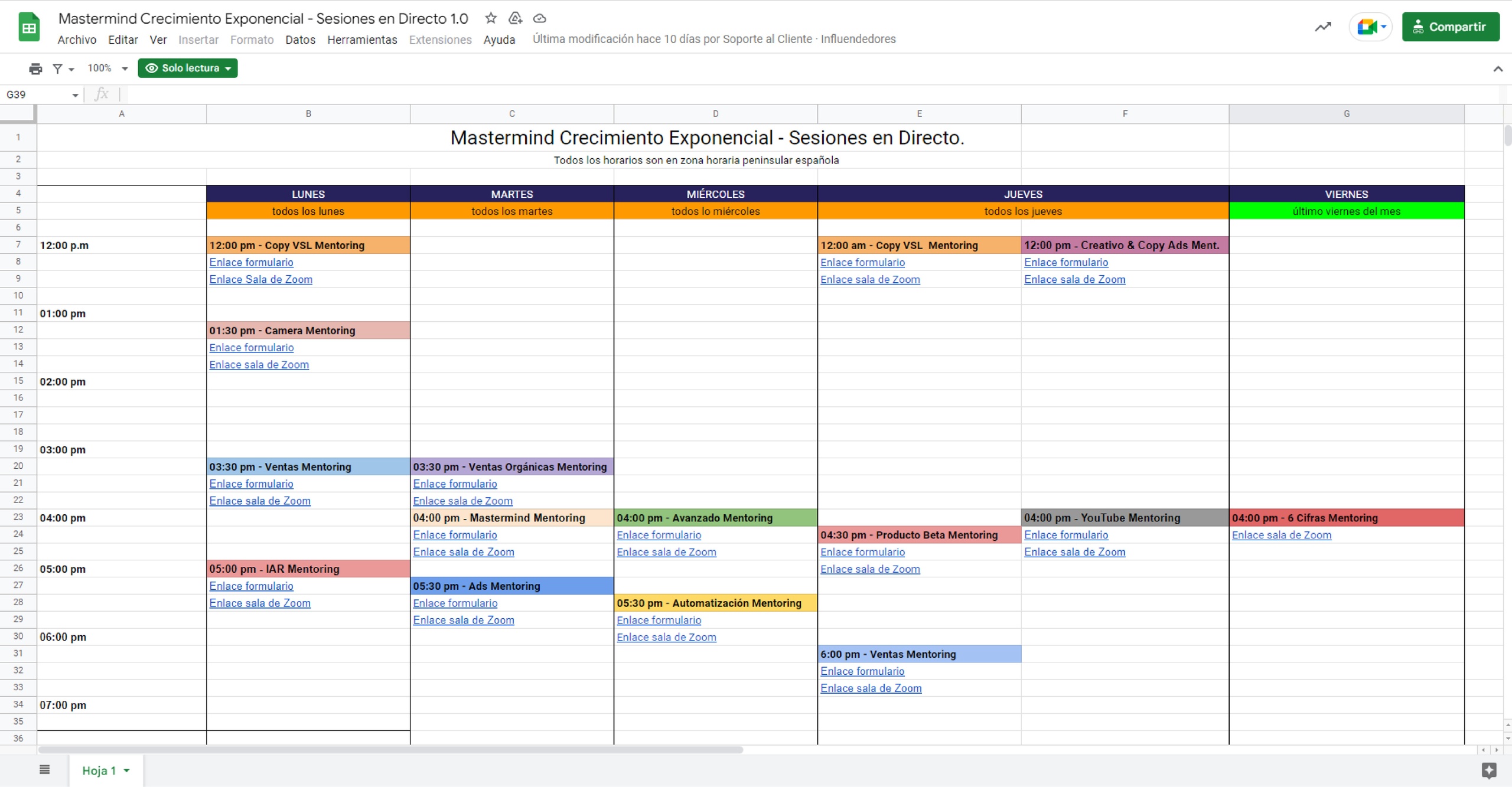This screenshot has width=1512, height=787.
Task: Start a Google Meet call icon
Action: [x=1366, y=27]
